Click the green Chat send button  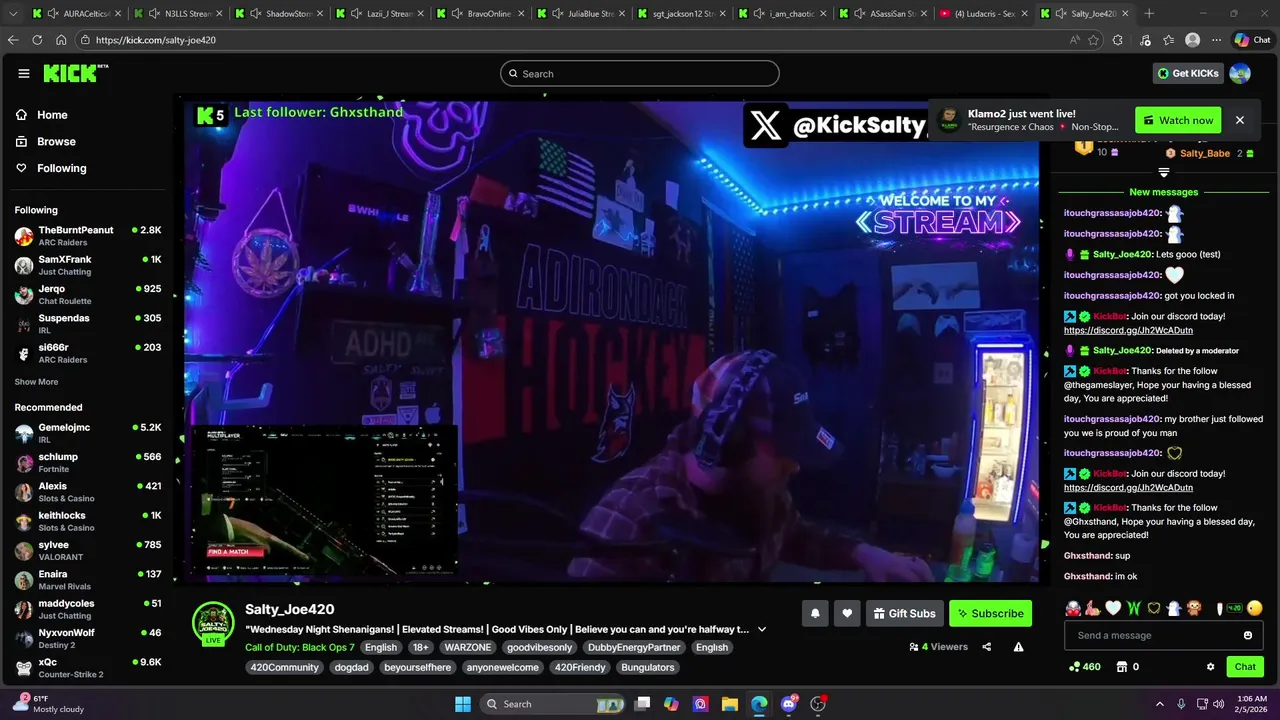tap(1245, 667)
